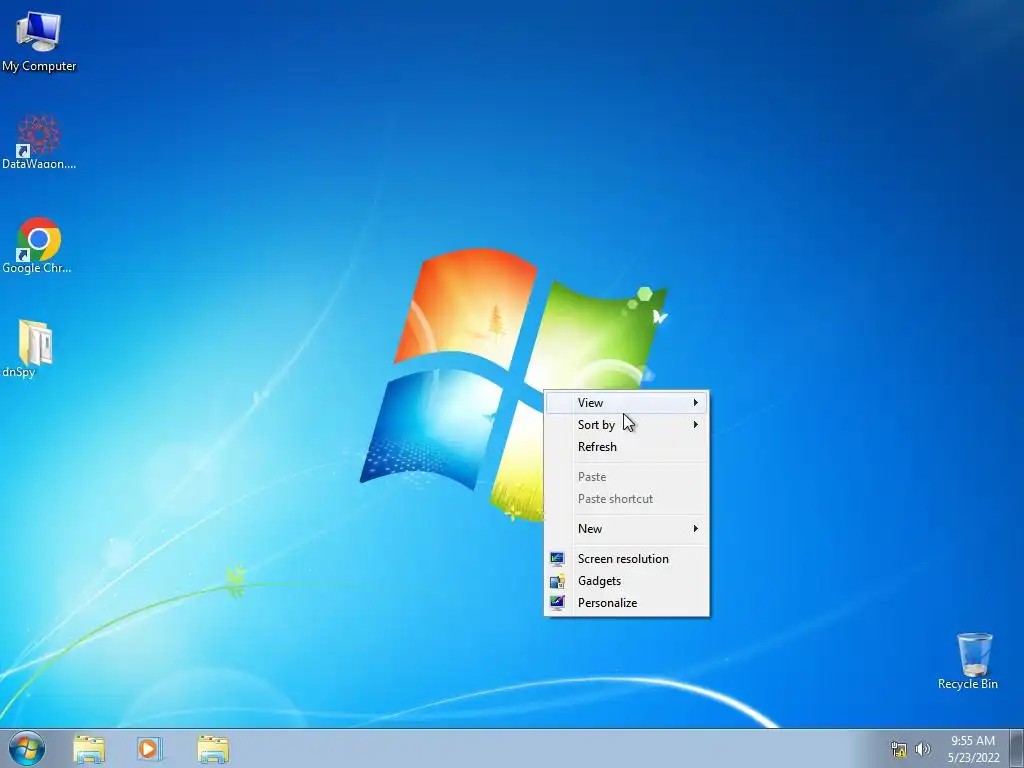Viewport: 1024px width, 768px height.
Task: Click the dnSpy label text
Action: coord(18,372)
